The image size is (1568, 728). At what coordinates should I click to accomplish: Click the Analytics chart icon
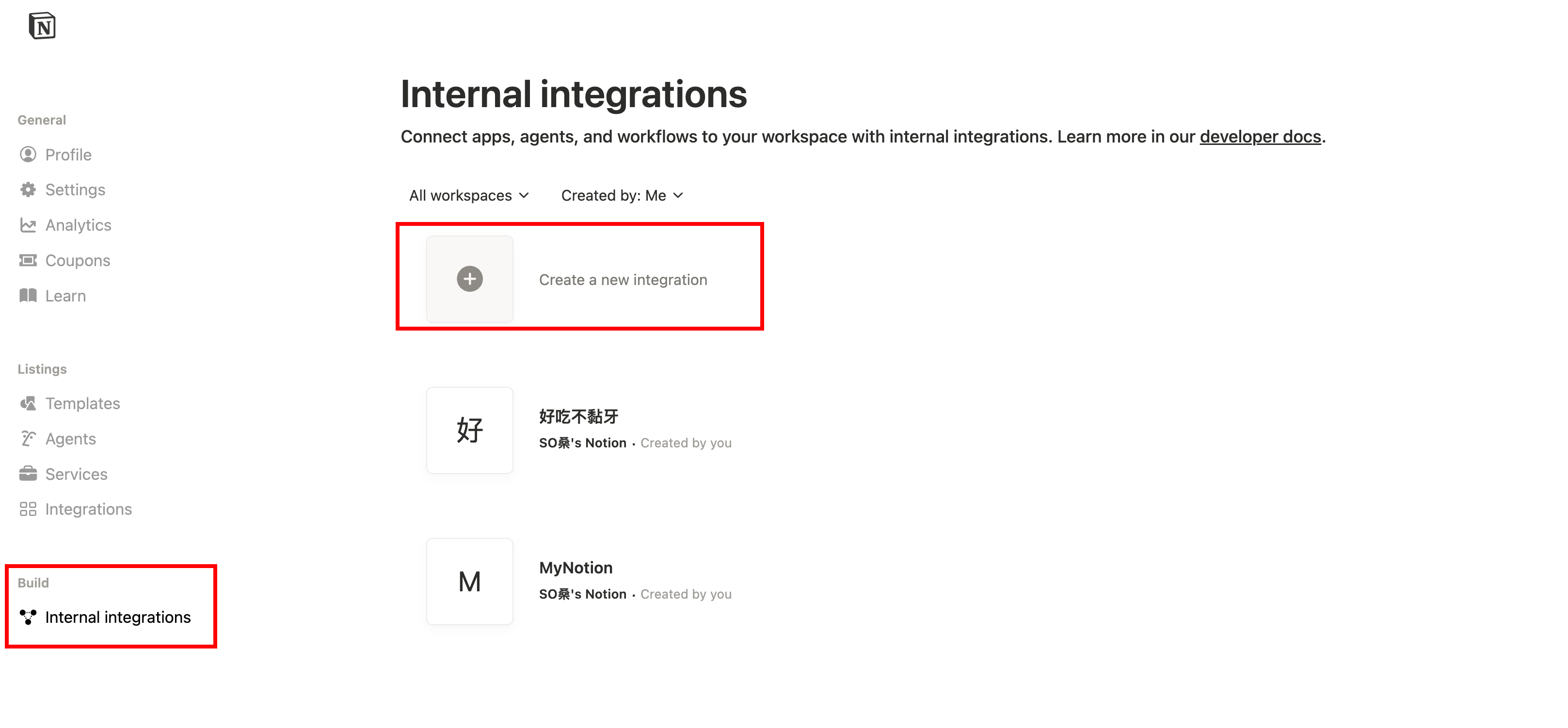tap(28, 225)
